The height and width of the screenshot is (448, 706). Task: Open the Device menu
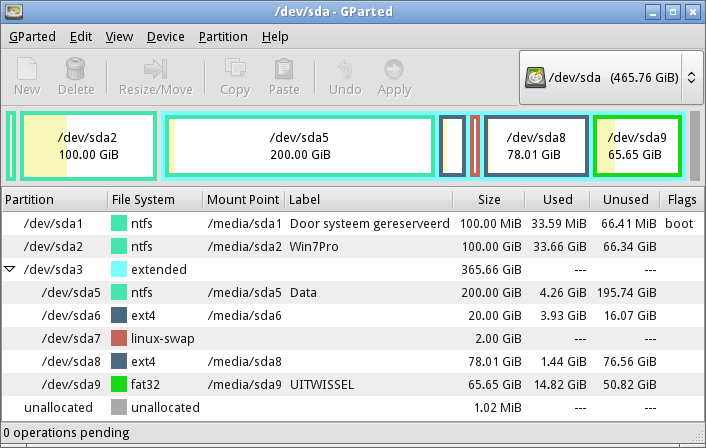pos(165,36)
